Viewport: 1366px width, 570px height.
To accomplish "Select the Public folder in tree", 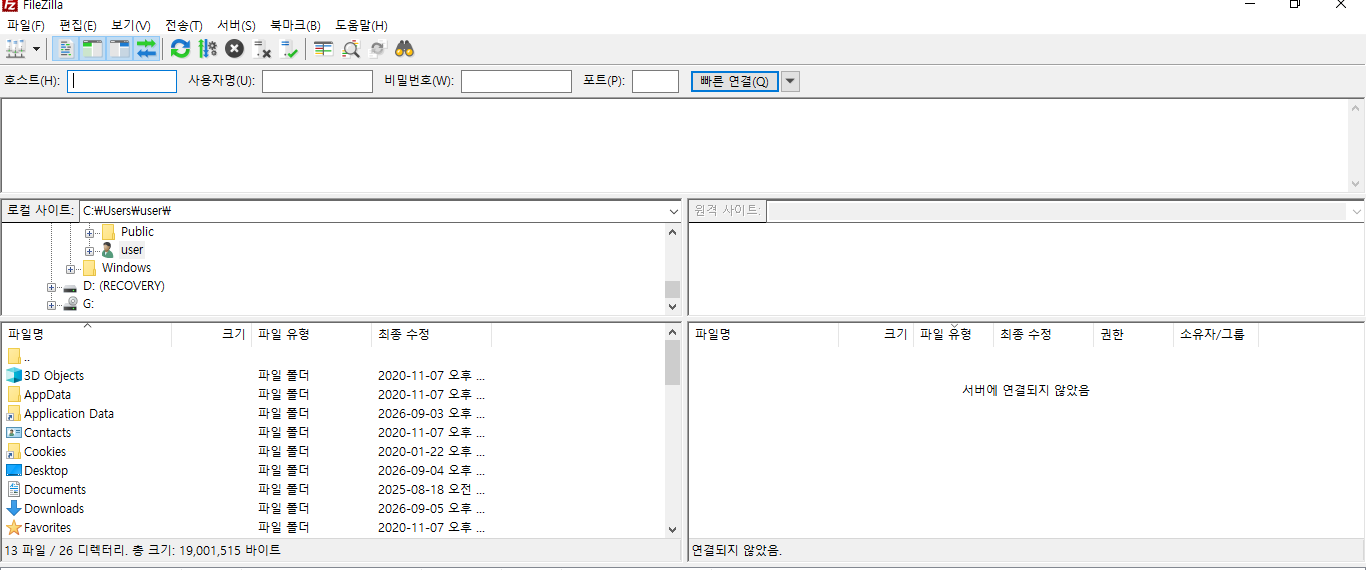I will pyautogui.click(x=137, y=232).
